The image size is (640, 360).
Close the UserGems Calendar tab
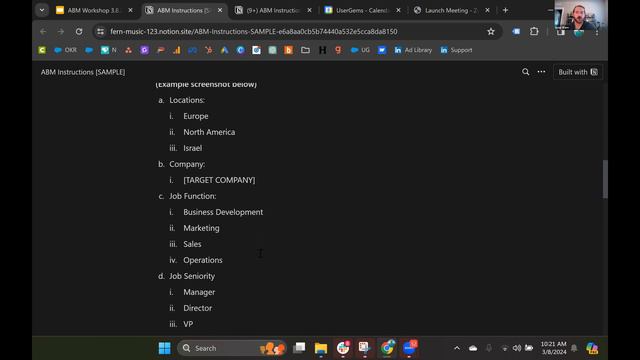(x=398, y=10)
